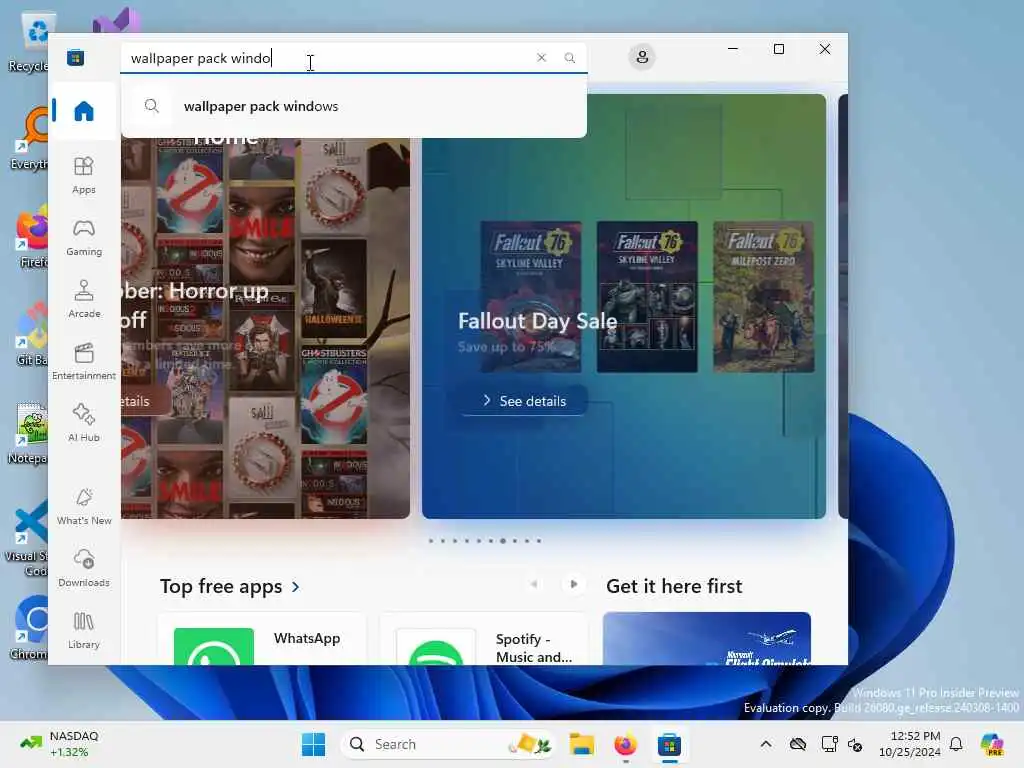1024x768 pixels.
Task: Open the first Fallout 76 Skyline Valley cover
Action: [x=531, y=296]
